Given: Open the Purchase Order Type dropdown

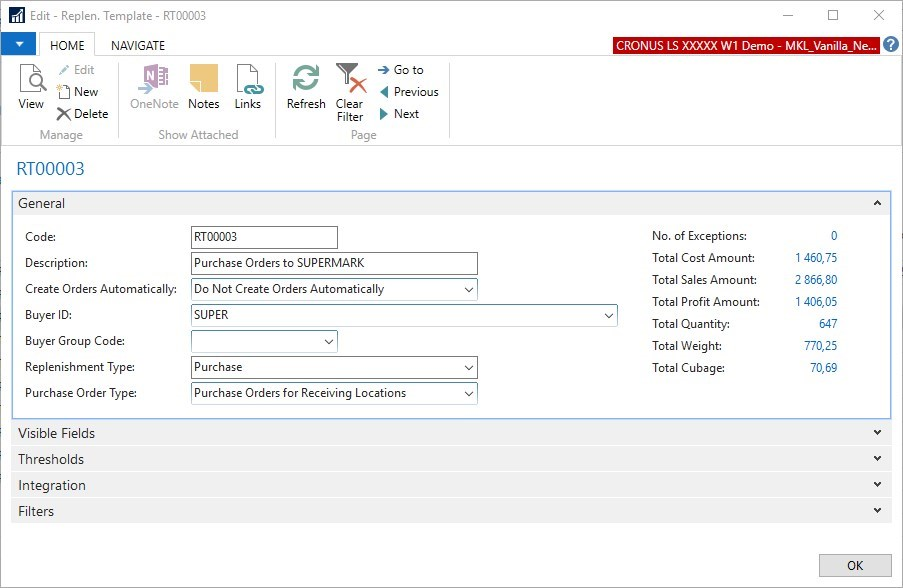Looking at the screenshot, I should click(469, 393).
